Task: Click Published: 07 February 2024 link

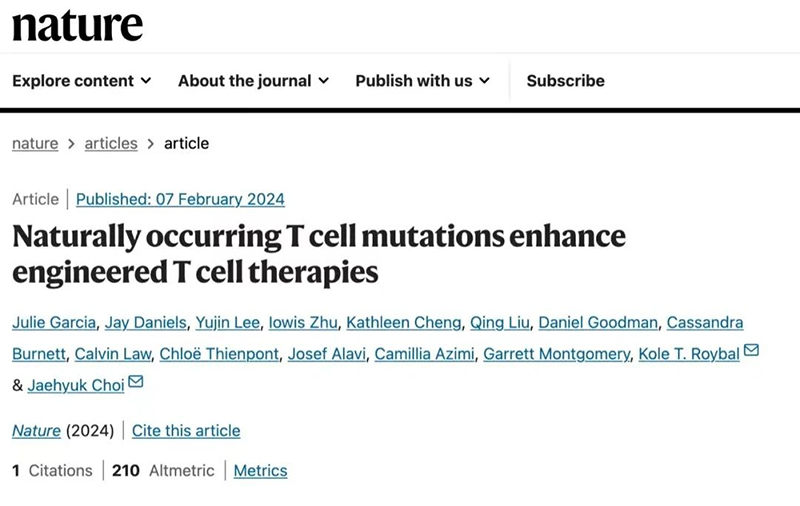Action: pos(180,199)
